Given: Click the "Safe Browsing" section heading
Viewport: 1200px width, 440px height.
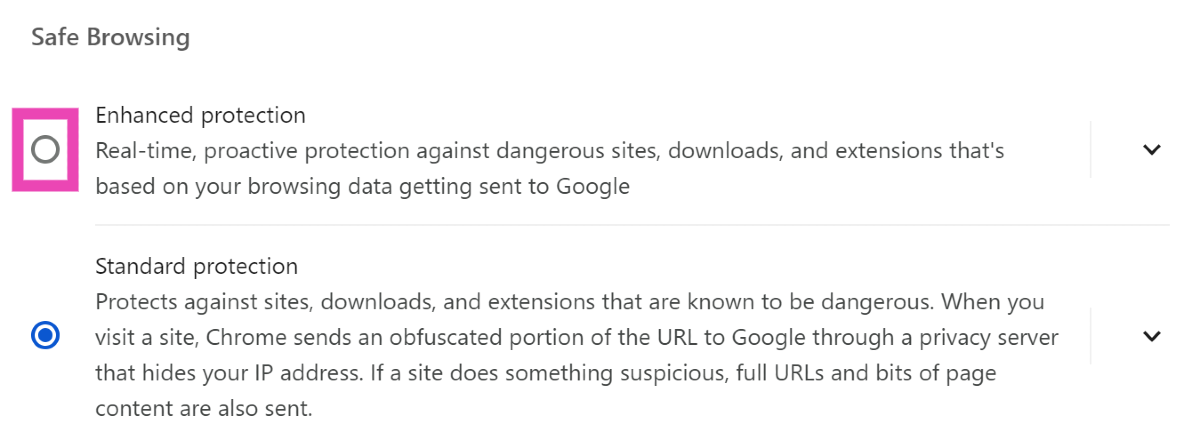Looking at the screenshot, I should 110,38.
